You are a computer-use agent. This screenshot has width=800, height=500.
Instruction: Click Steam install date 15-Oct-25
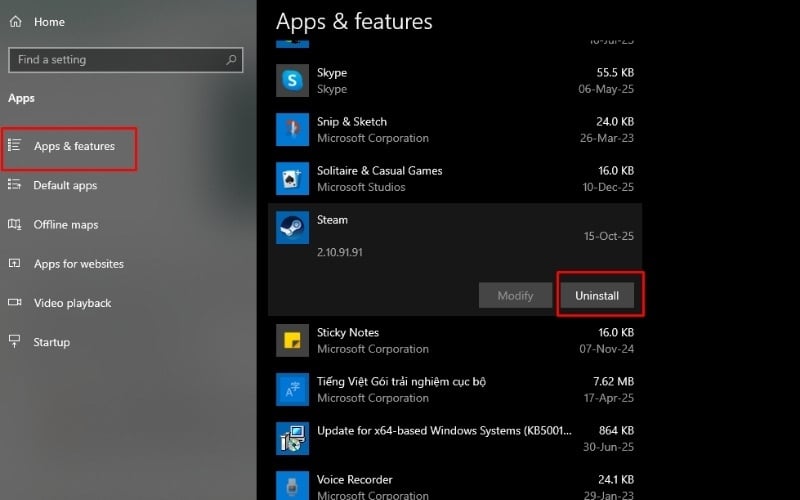(x=609, y=236)
